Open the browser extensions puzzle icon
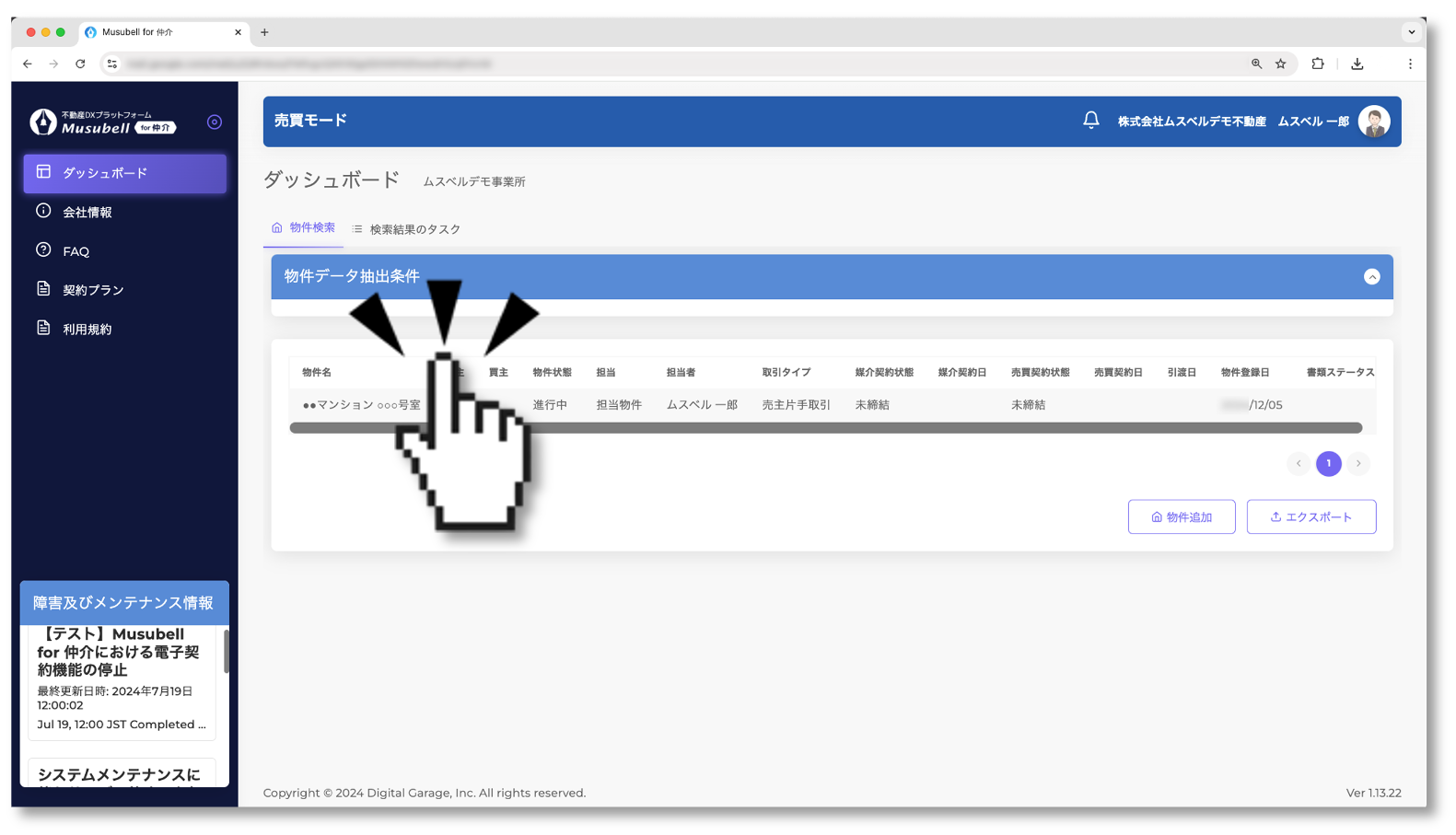 click(1318, 64)
